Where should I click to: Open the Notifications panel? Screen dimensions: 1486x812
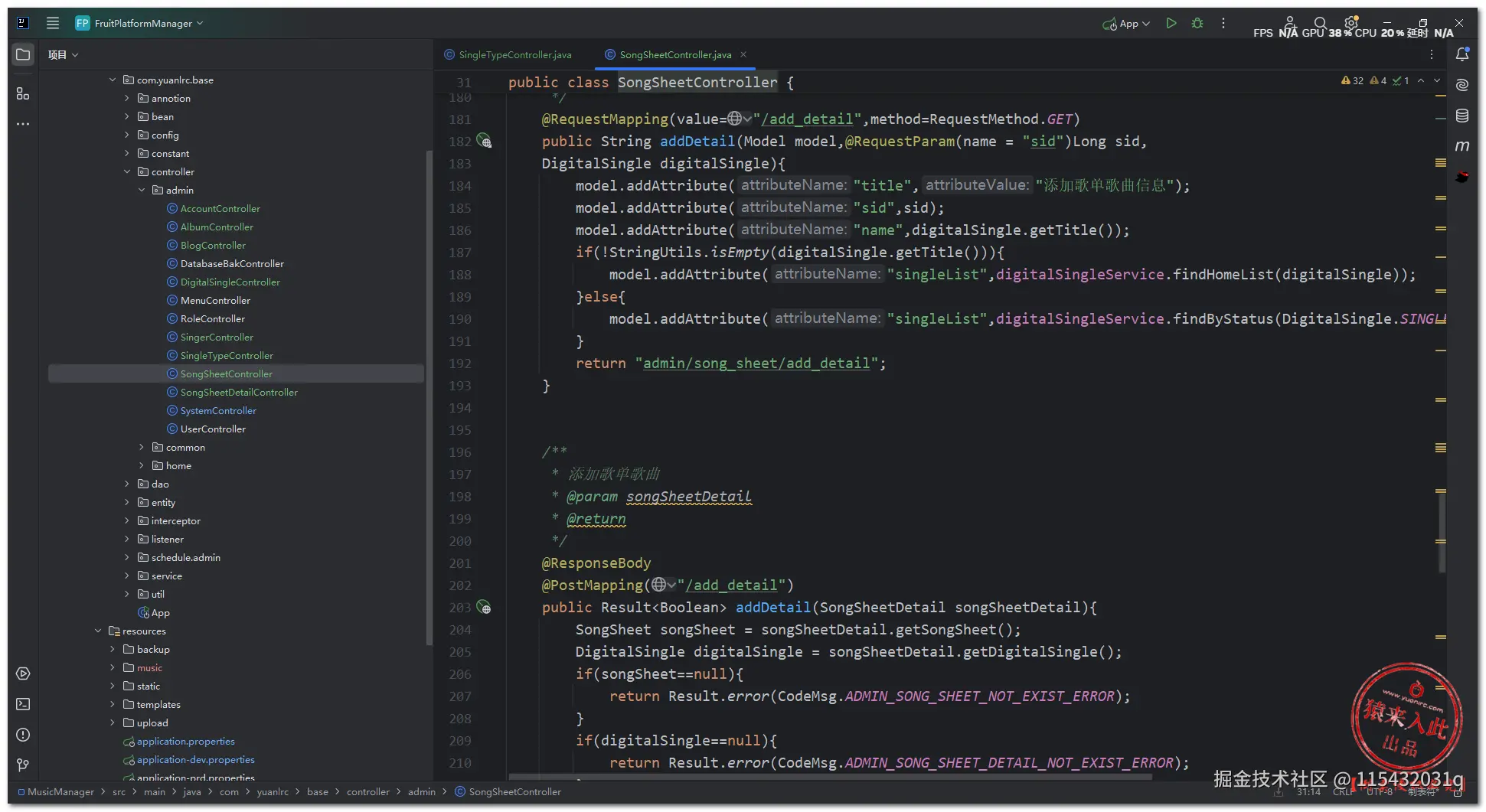pos(1462,54)
